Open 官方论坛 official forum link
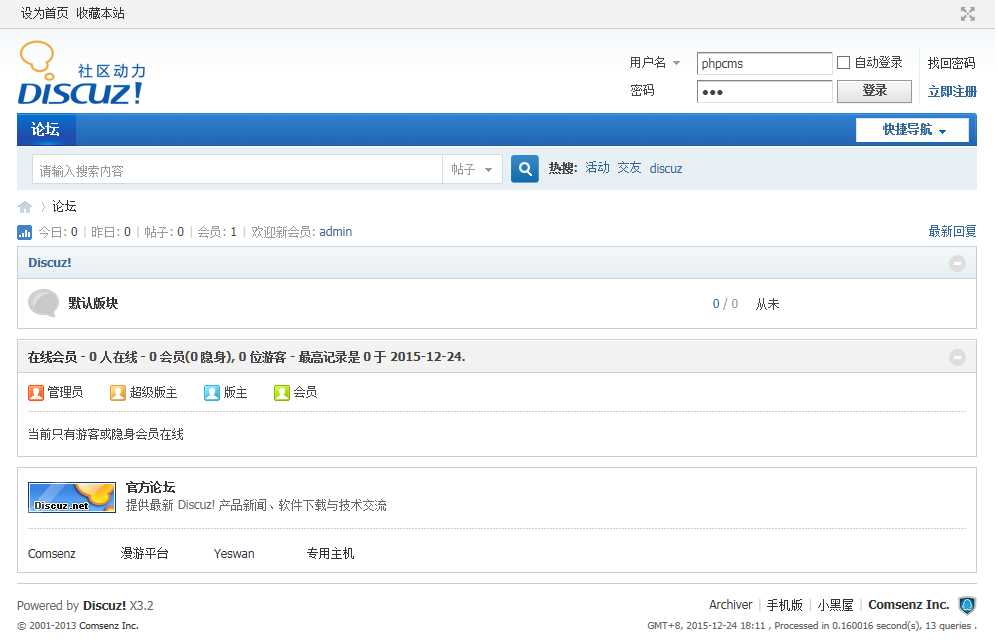The image size is (998, 642). (150, 487)
